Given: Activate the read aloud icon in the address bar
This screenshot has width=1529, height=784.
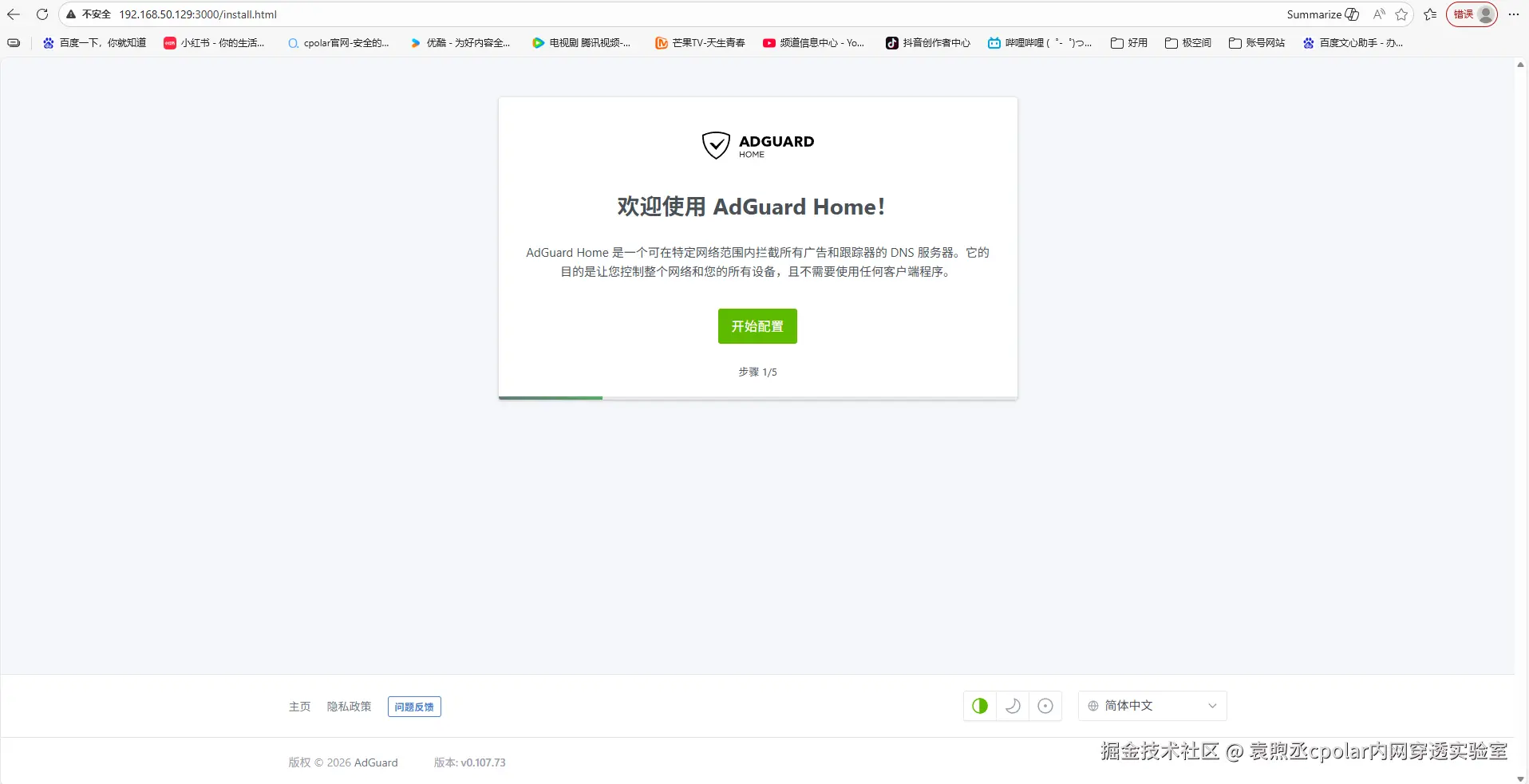Looking at the screenshot, I should click(1379, 14).
